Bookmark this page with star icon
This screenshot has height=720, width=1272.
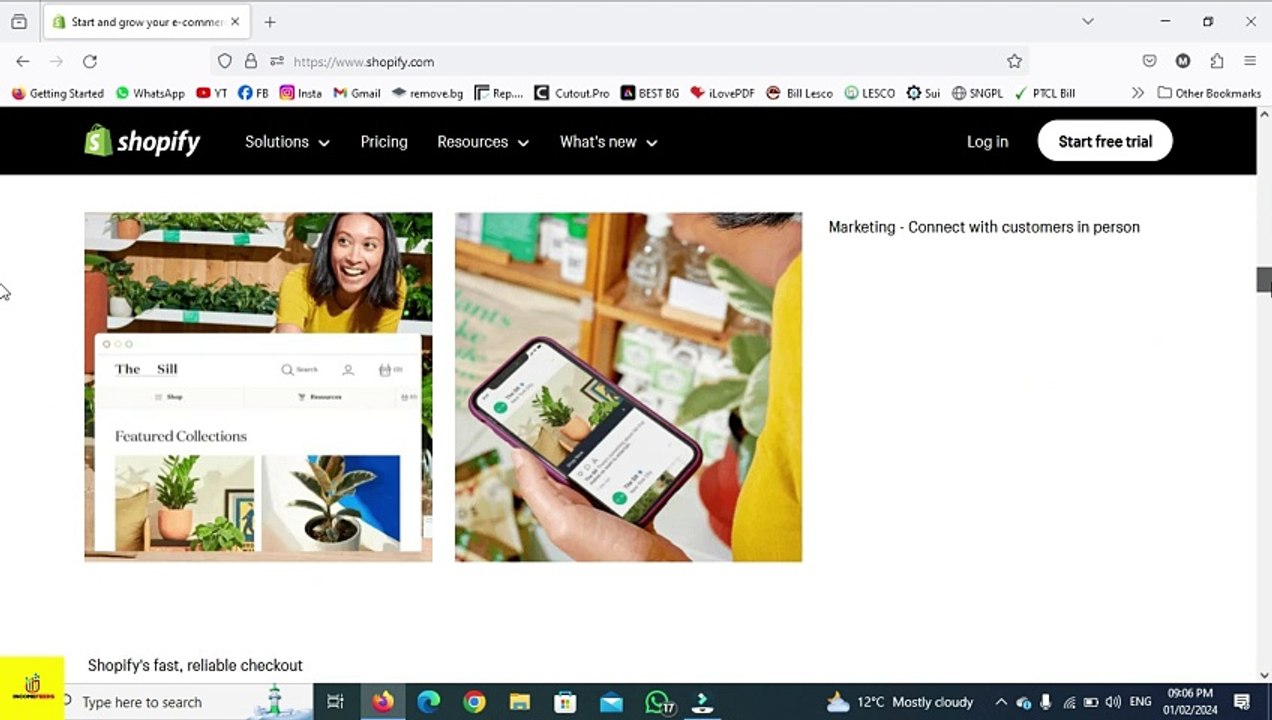pos(1014,61)
